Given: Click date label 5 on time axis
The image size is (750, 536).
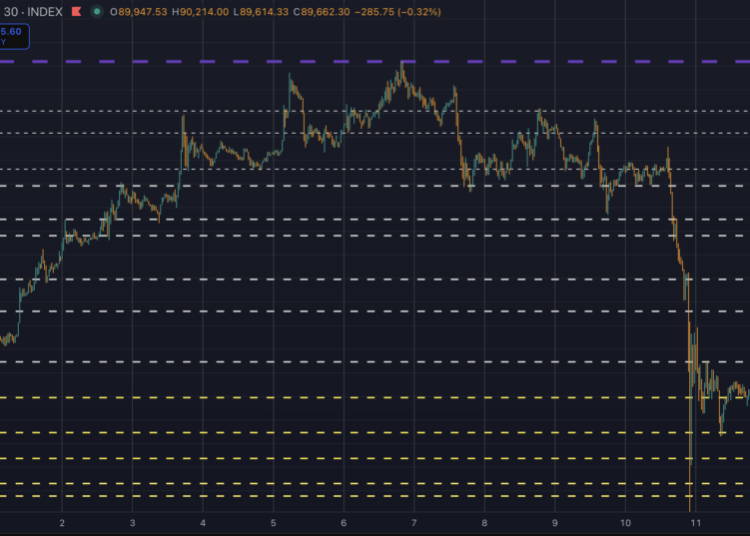Looking at the screenshot, I should [273, 523].
